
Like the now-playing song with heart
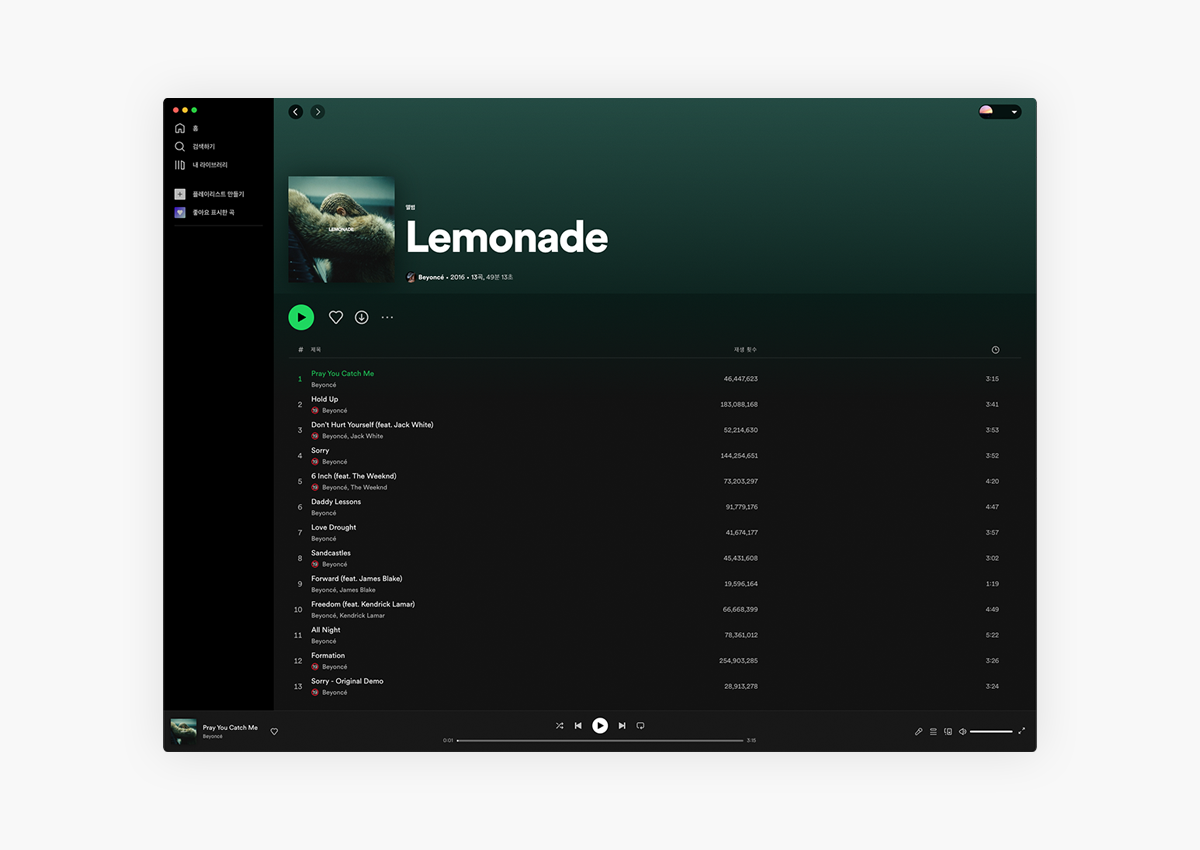pyautogui.click(x=274, y=731)
